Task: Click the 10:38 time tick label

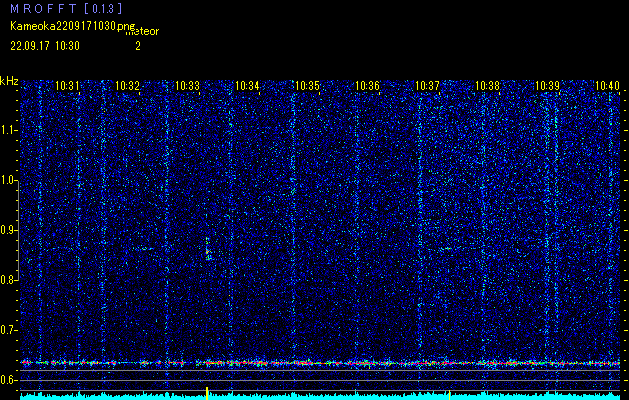Action: pyautogui.click(x=487, y=85)
